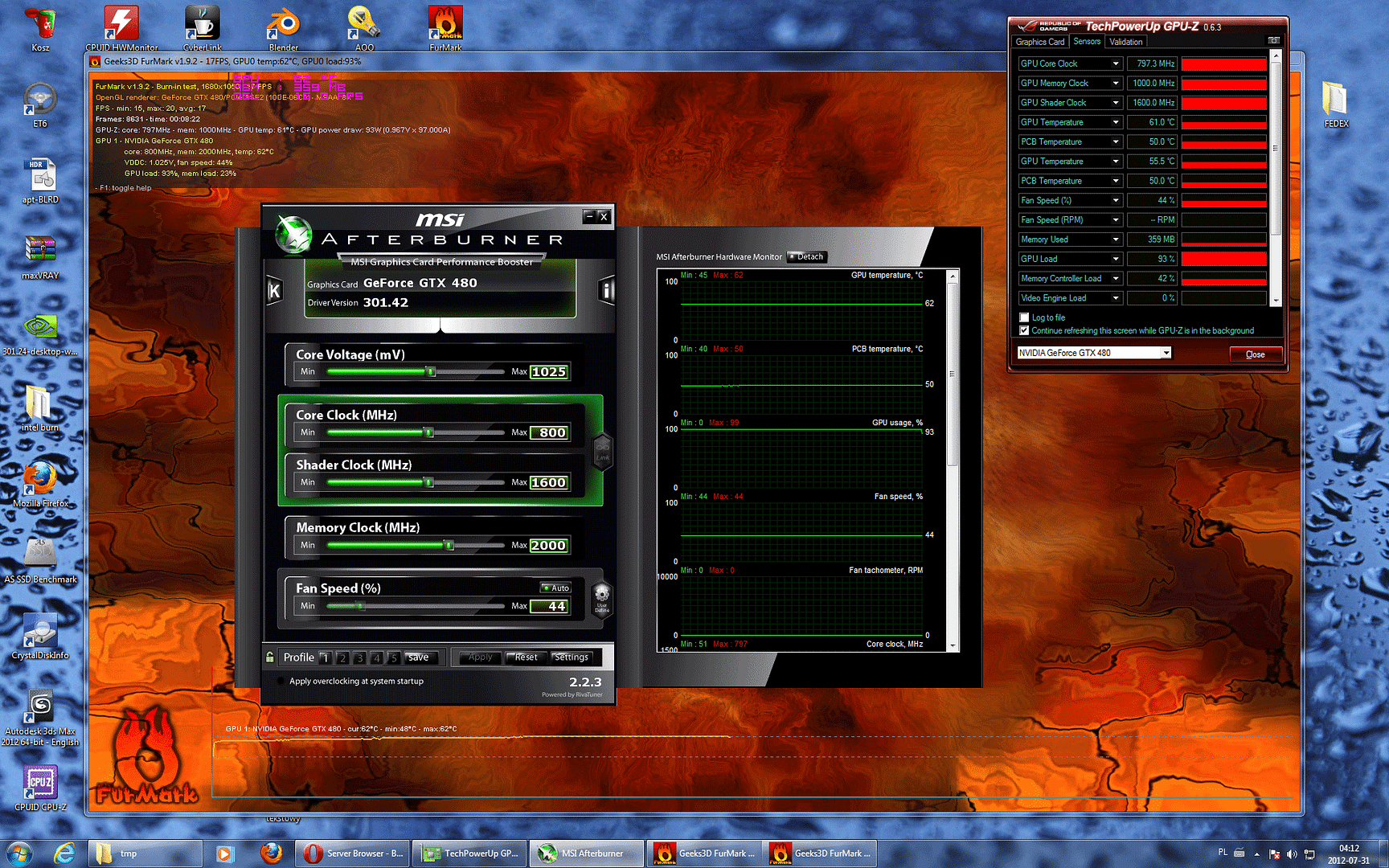Uncheck Continue refreshing in background option
Screen dimensions: 1389x868
pos(1024,330)
